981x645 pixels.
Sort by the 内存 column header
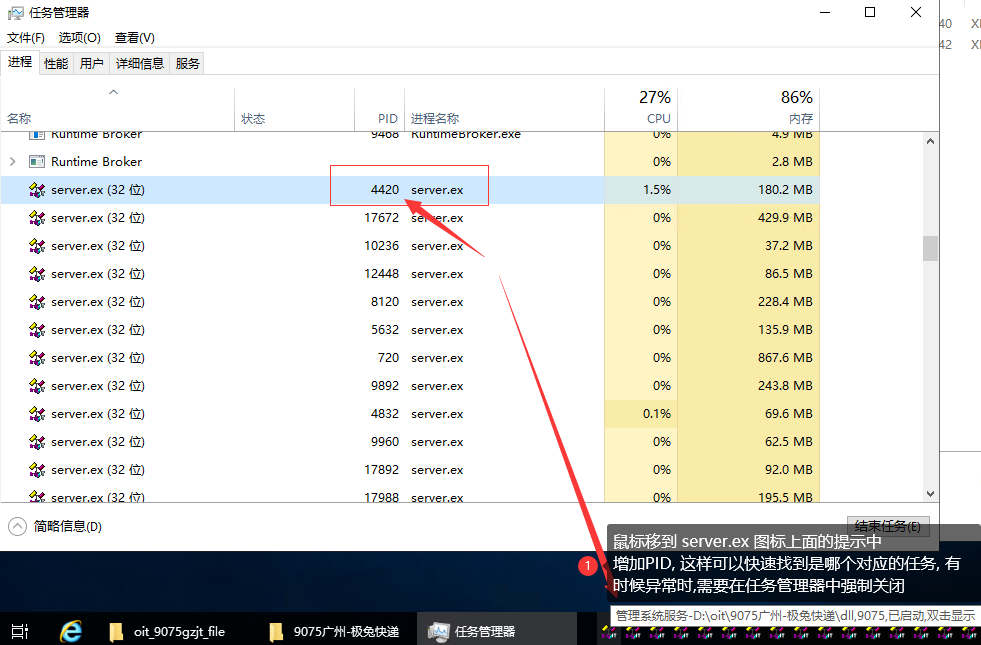pyautogui.click(x=800, y=118)
